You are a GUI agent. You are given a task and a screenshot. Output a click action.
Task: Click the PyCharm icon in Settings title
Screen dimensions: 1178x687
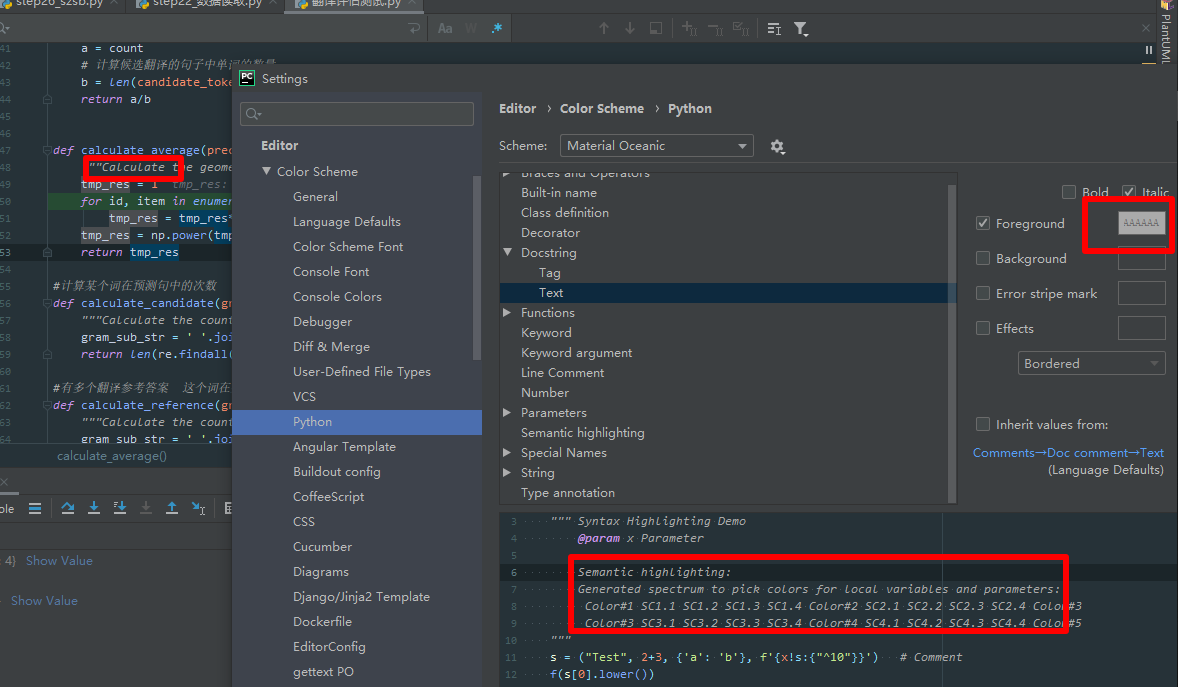coord(247,78)
